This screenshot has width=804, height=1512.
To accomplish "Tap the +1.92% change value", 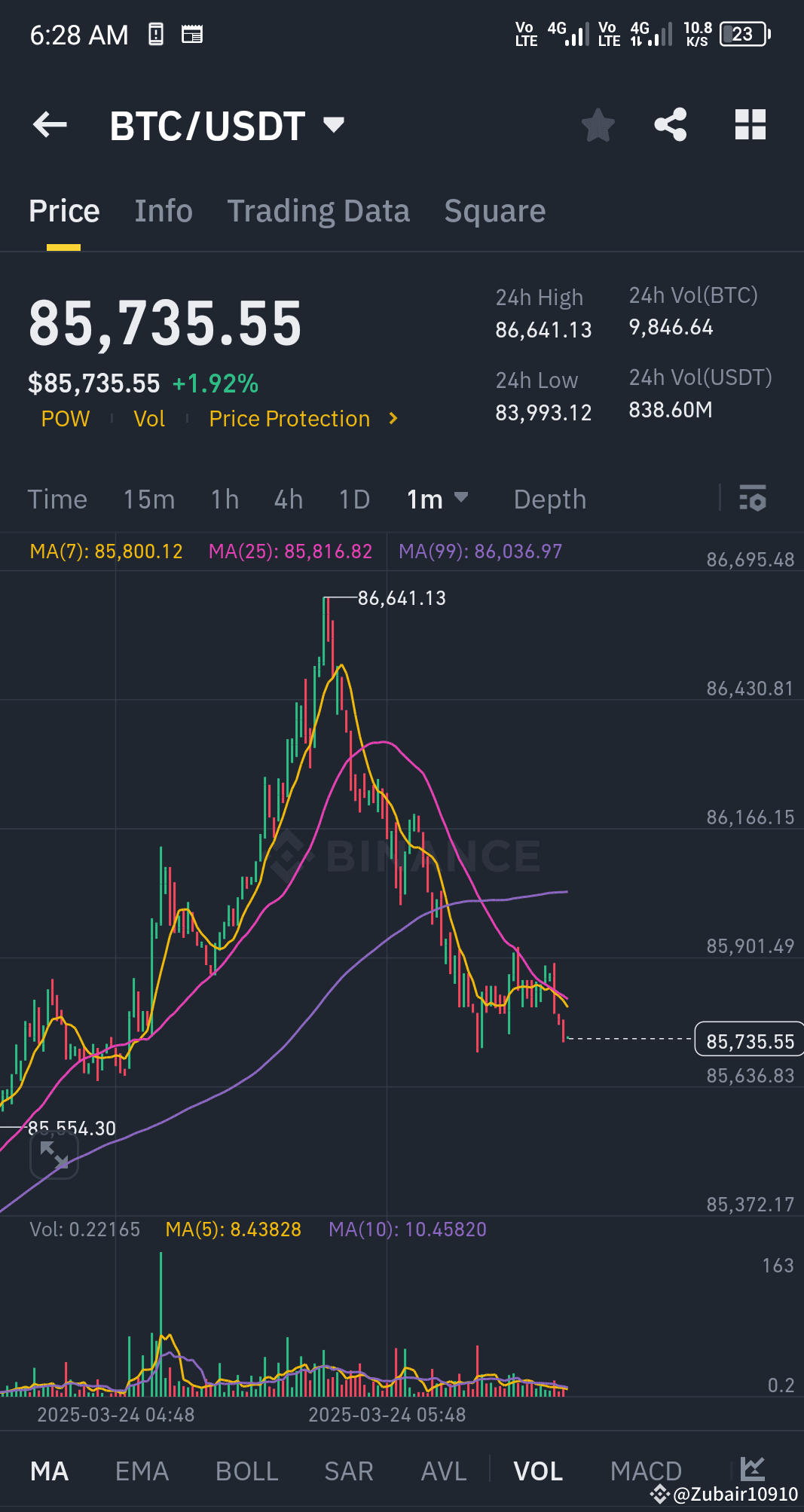I will coord(216,384).
